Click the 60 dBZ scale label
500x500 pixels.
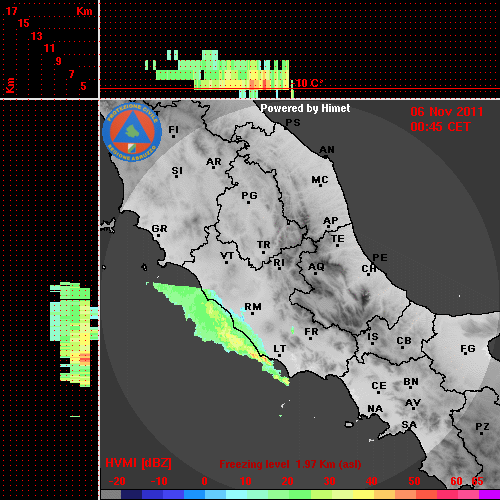tap(456, 481)
